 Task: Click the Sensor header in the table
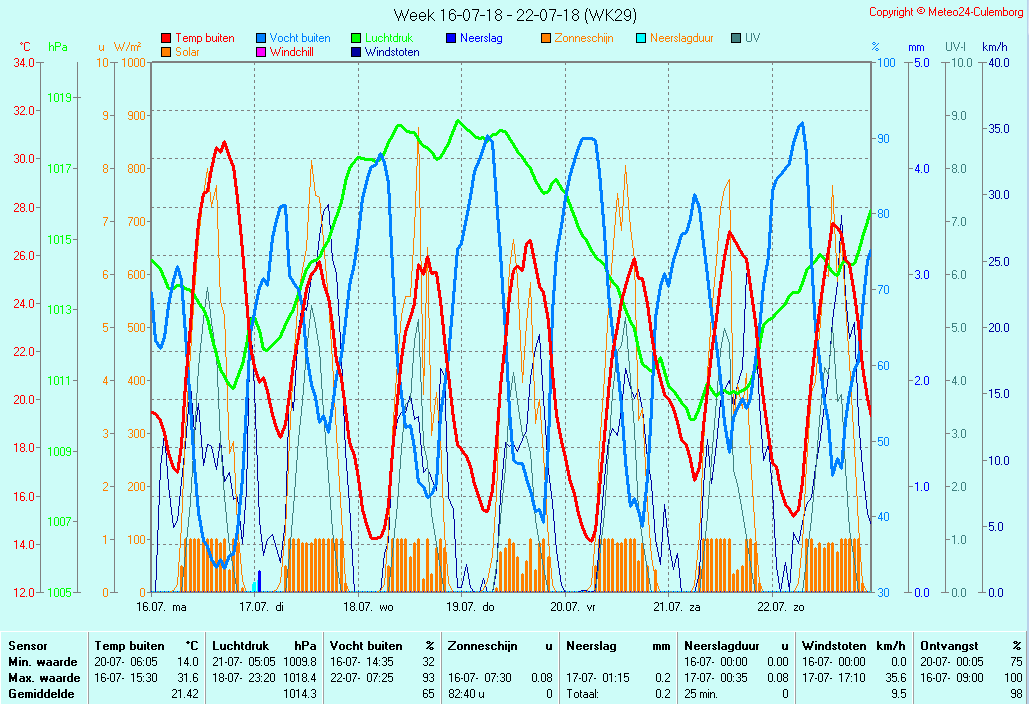[28, 646]
